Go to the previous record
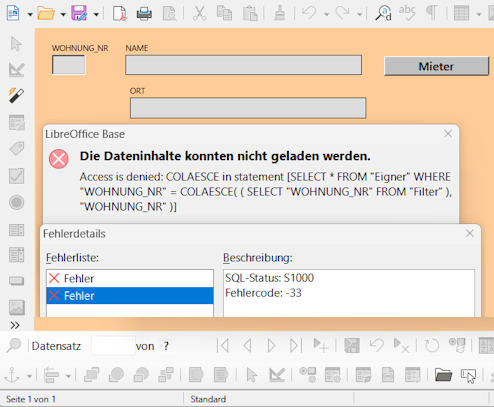 pos(247,345)
